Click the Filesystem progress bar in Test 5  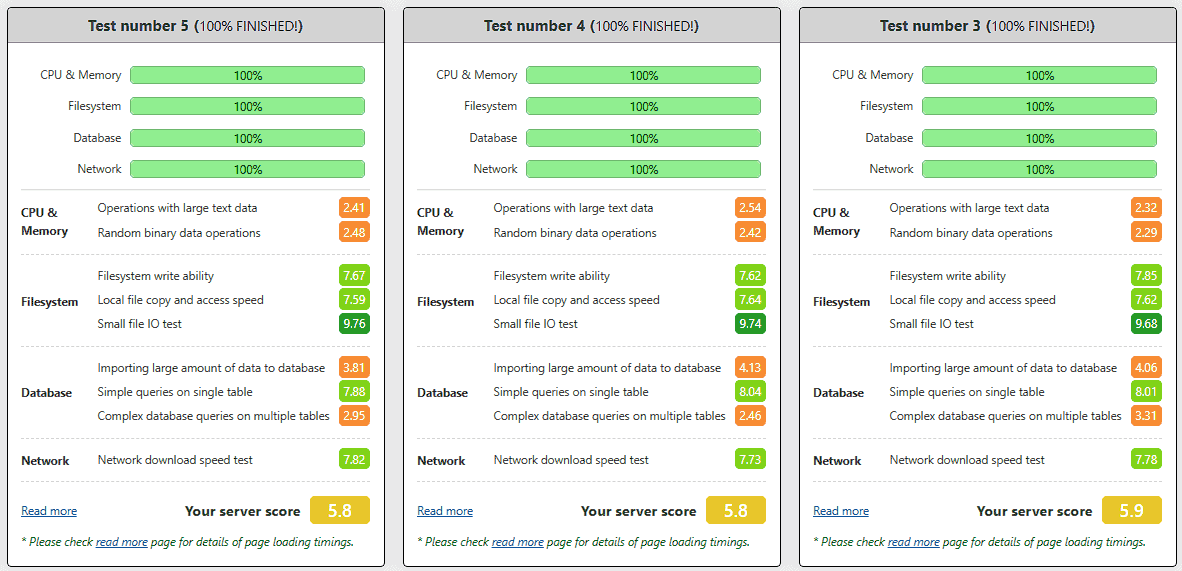[247, 106]
